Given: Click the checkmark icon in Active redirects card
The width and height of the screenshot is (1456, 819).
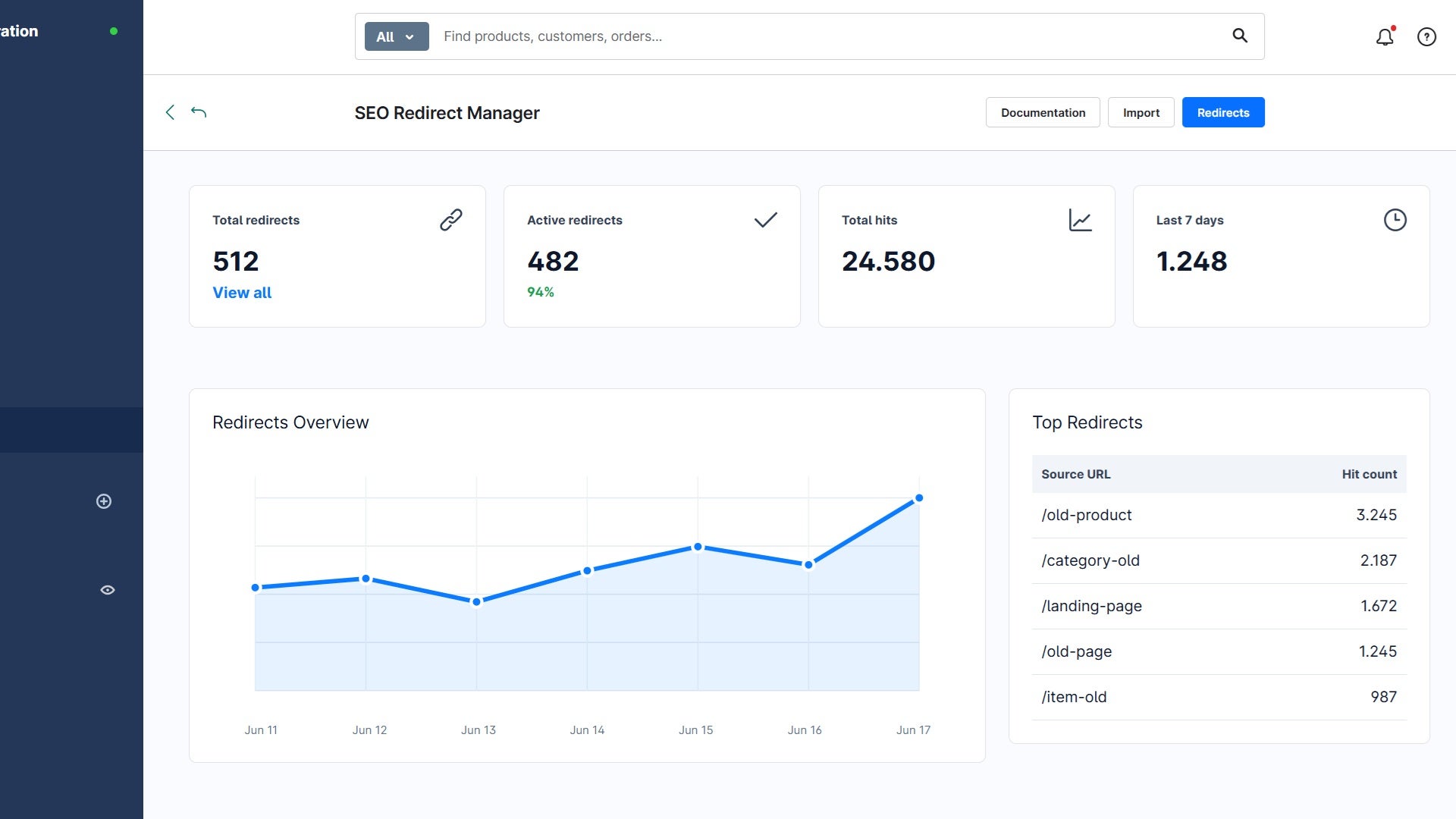Looking at the screenshot, I should coord(766,220).
